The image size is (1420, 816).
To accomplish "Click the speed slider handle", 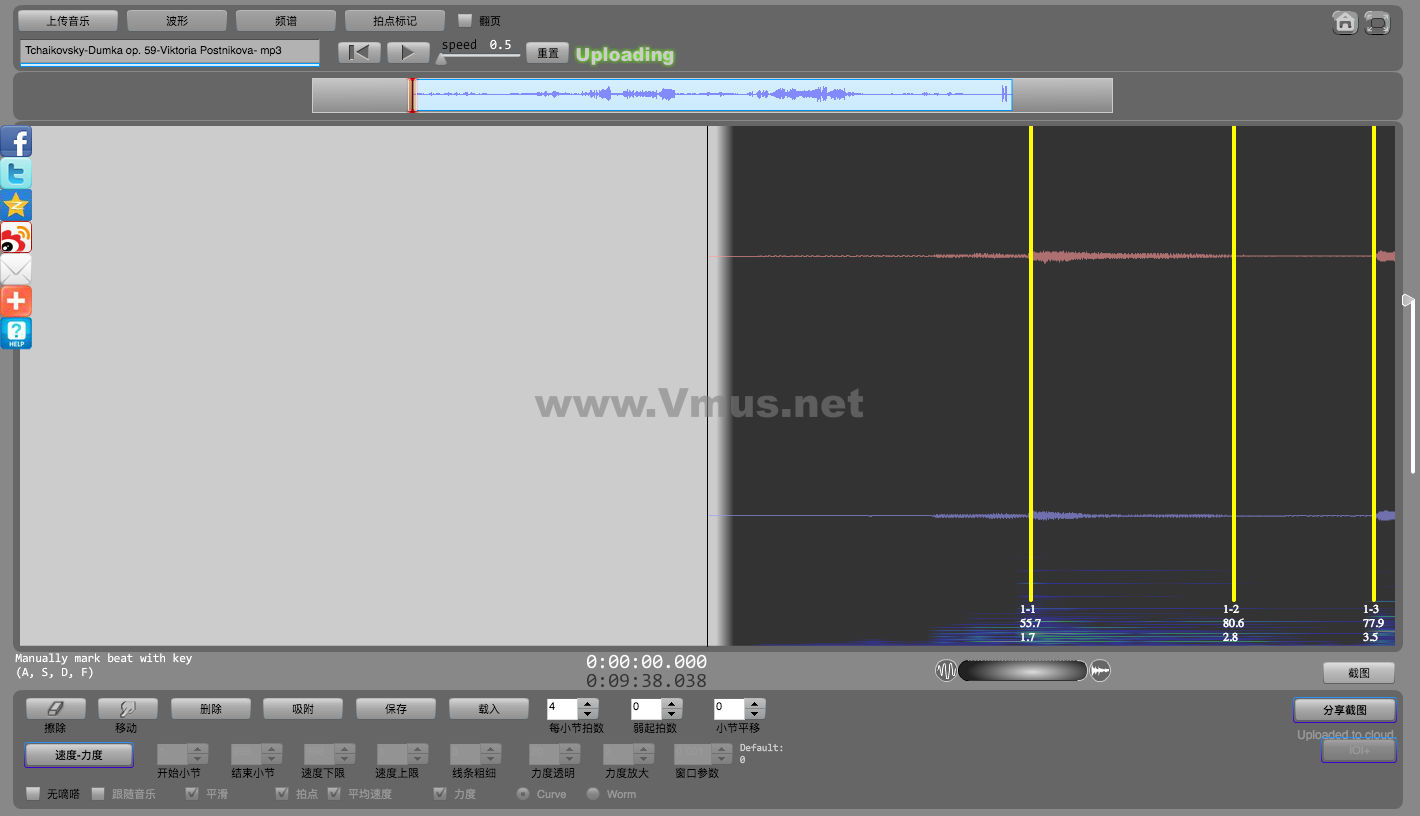I will pos(441,59).
